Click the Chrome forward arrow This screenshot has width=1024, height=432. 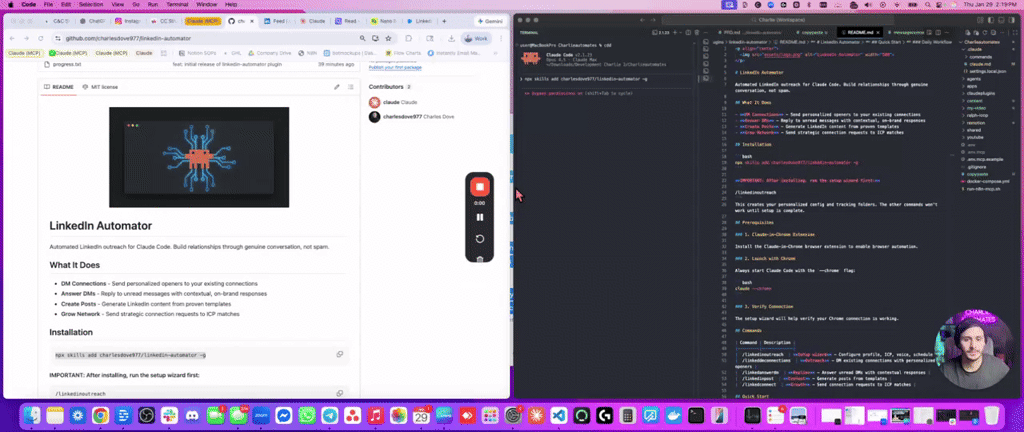(26, 39)
